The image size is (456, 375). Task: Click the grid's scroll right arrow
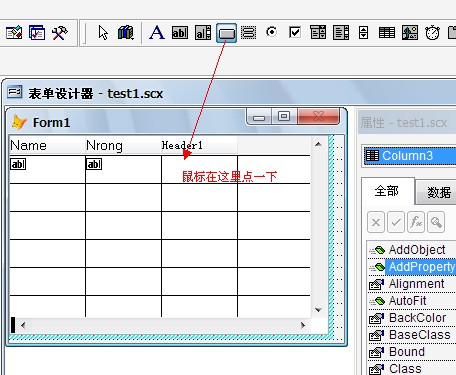[303, 325]
